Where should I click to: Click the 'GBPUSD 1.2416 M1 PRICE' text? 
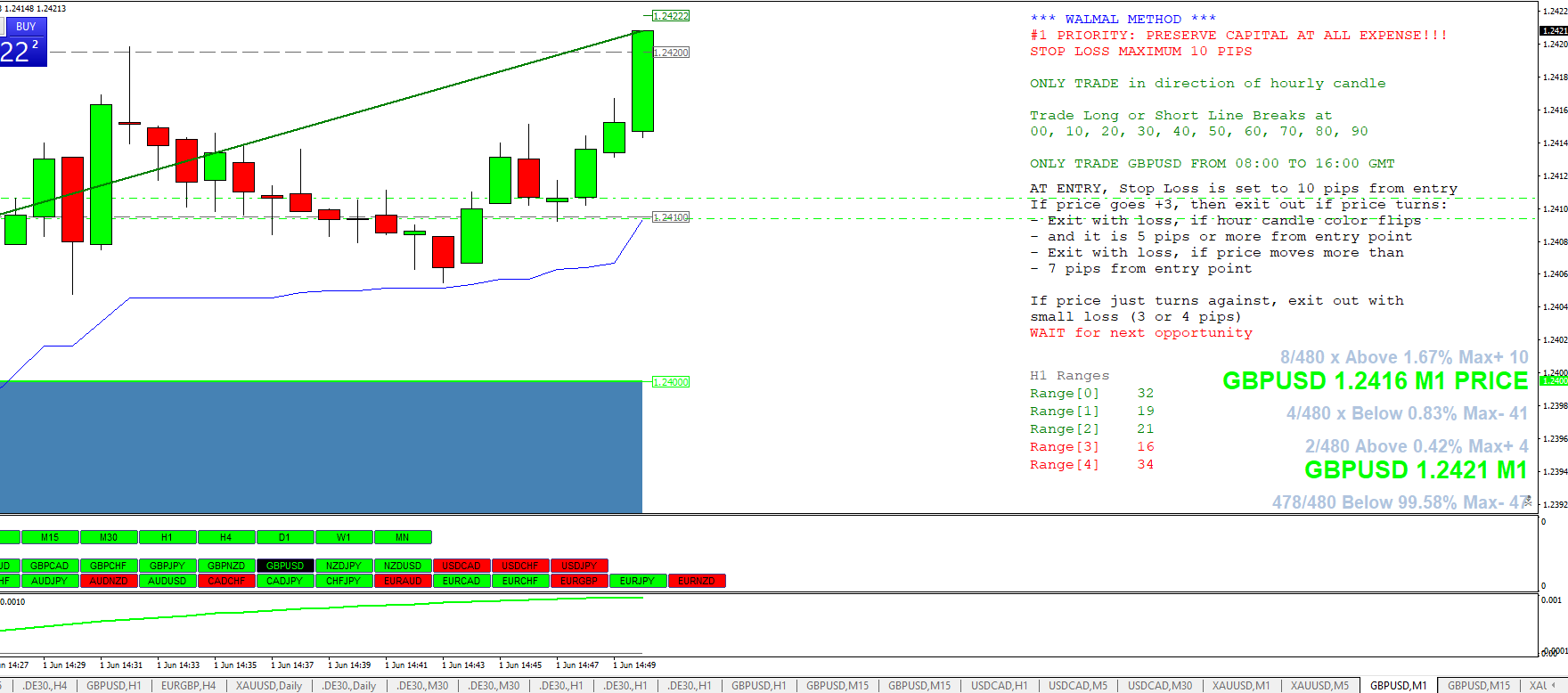pyautogui.click(x=1376, y=381)
